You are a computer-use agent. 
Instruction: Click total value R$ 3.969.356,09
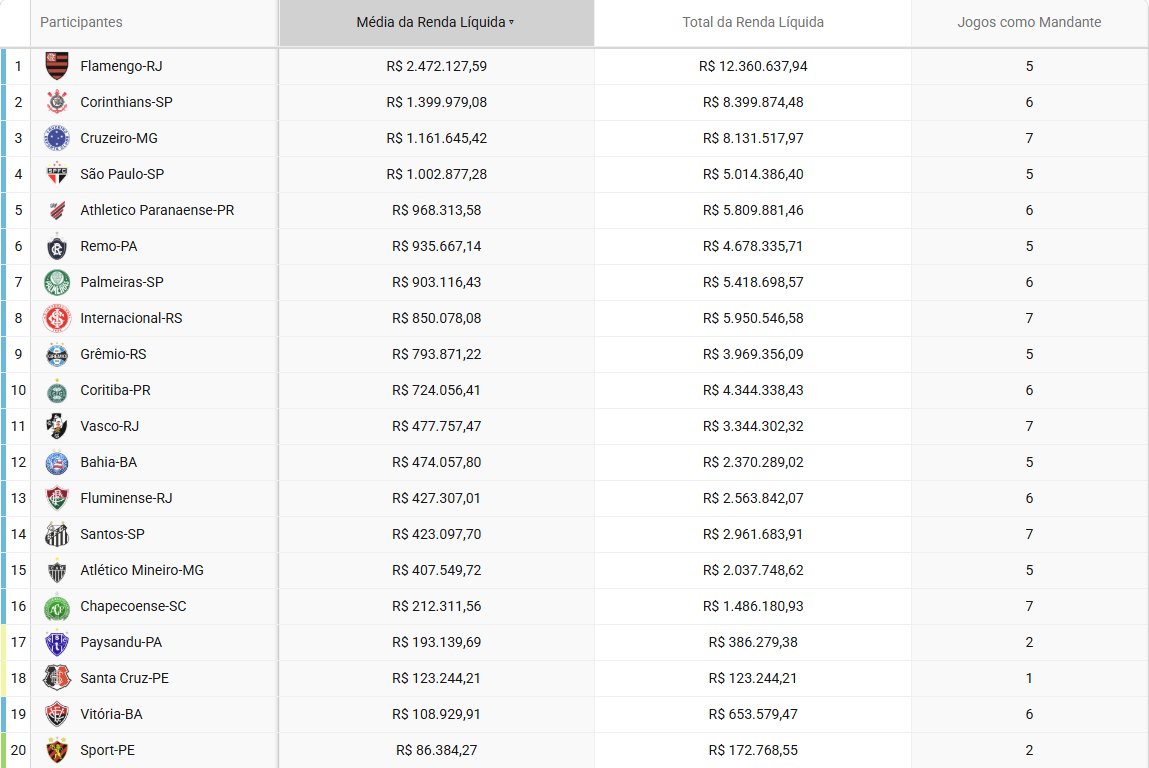[x=753, y=354]
